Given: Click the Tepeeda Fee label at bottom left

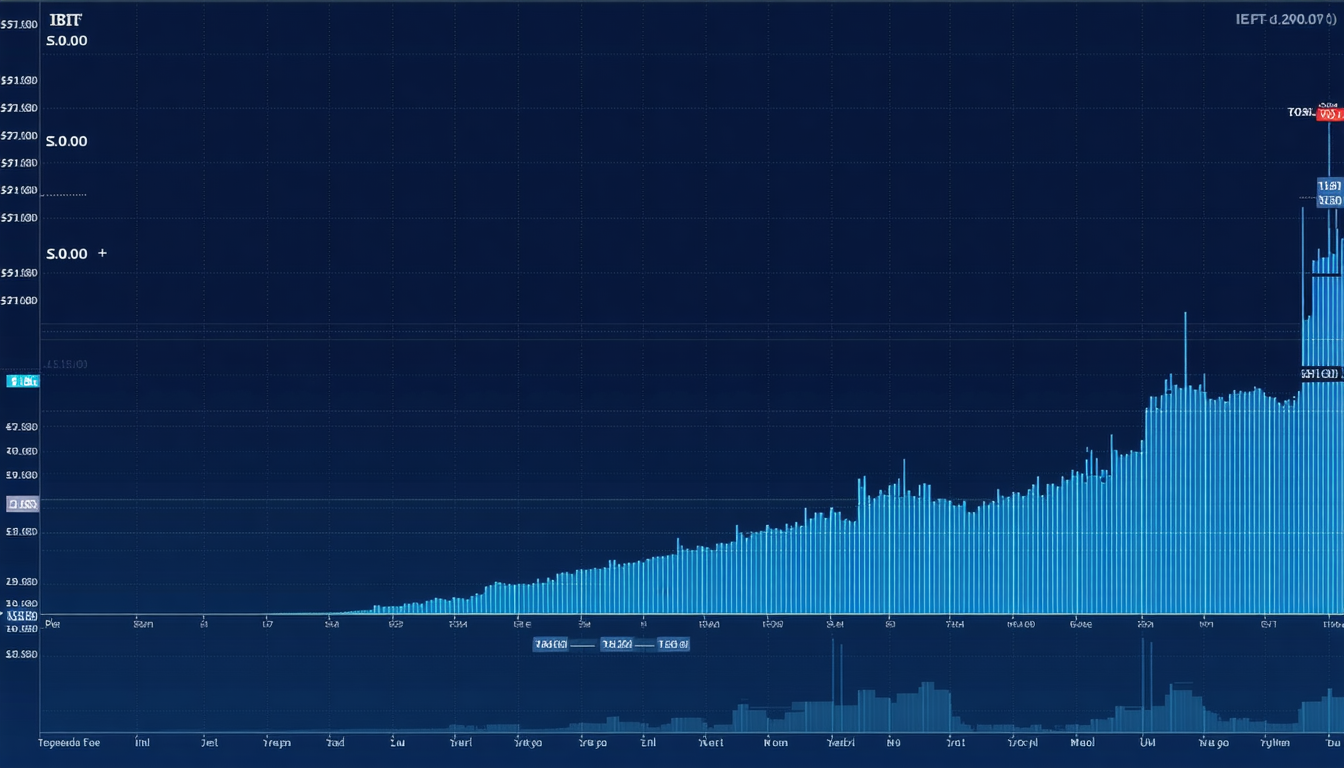Looking at the screenshot, I should point(69,743).
